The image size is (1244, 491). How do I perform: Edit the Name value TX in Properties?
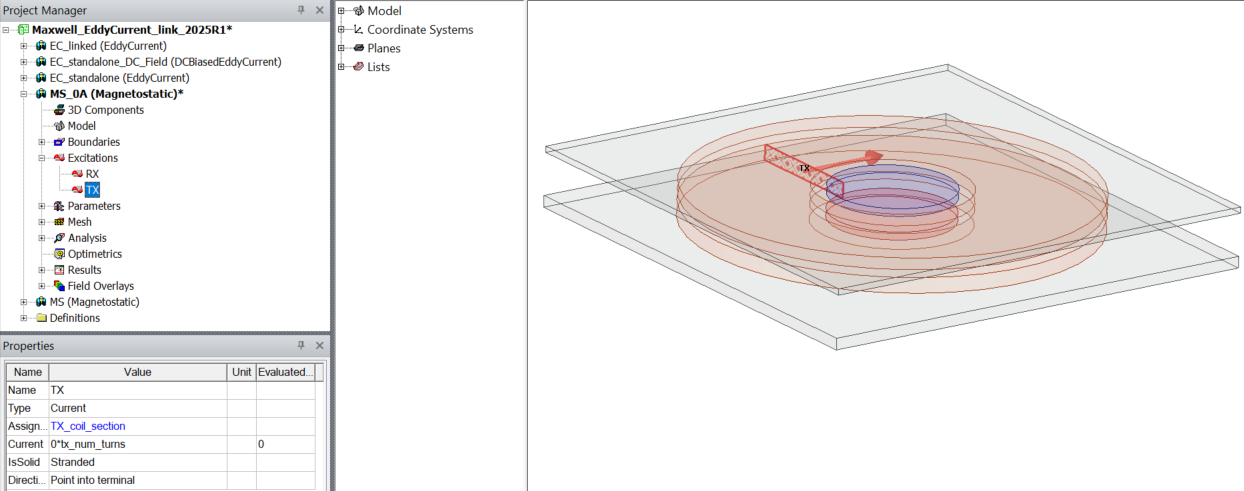(x=138, y=390)
